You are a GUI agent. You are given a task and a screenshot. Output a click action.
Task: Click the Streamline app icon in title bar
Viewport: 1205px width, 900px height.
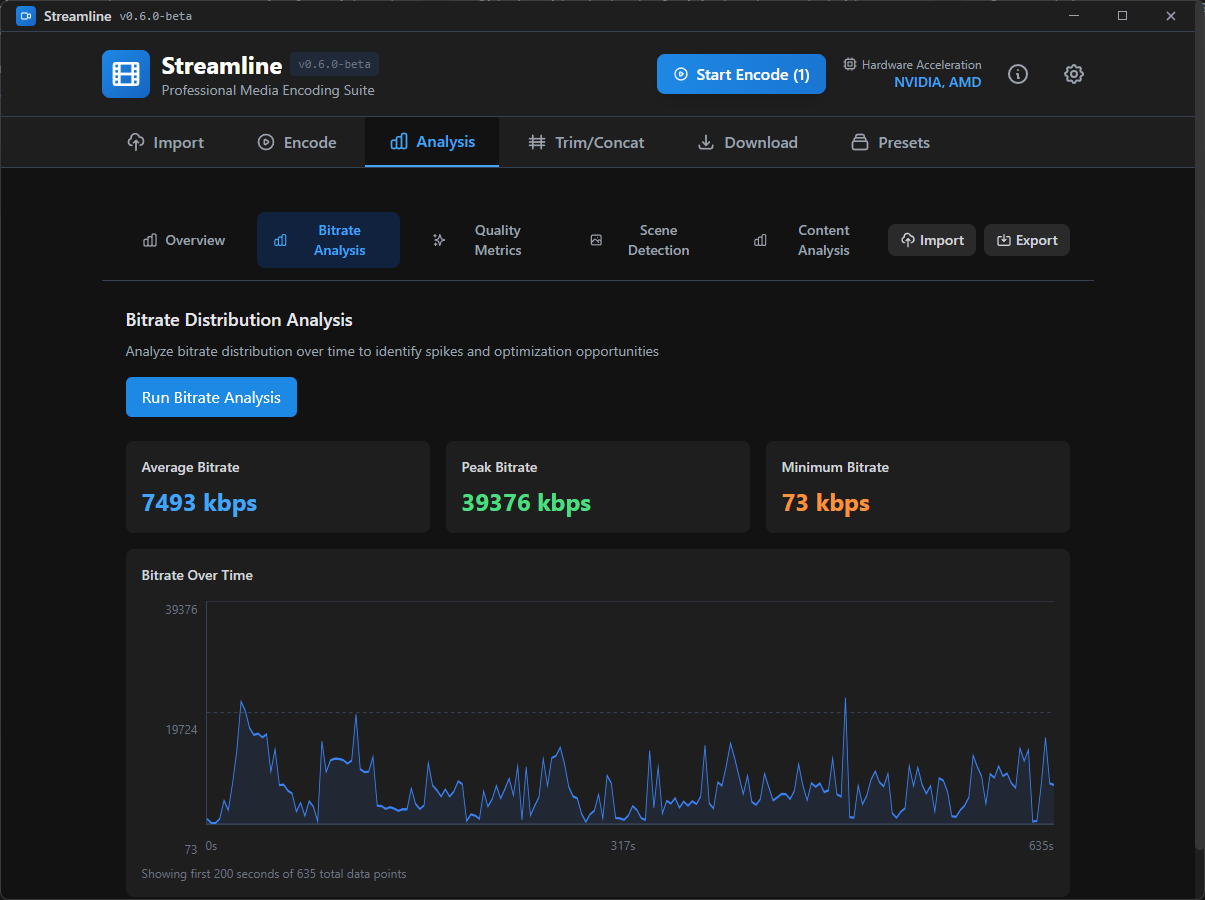coord(25,15)
